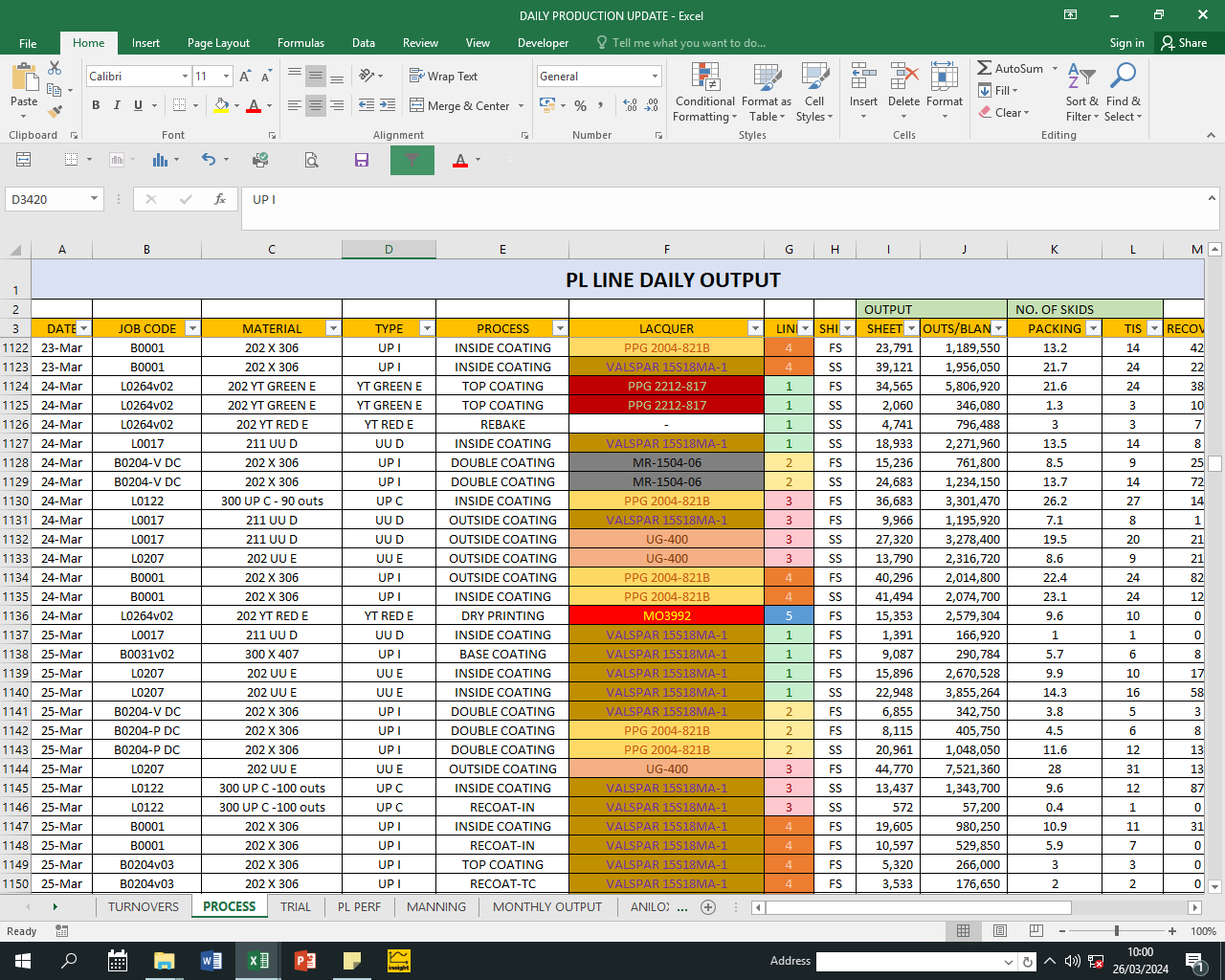1225x980 pixels.
Task: Switch to Page Layout view in status bar
Action: coord(1000,931)
